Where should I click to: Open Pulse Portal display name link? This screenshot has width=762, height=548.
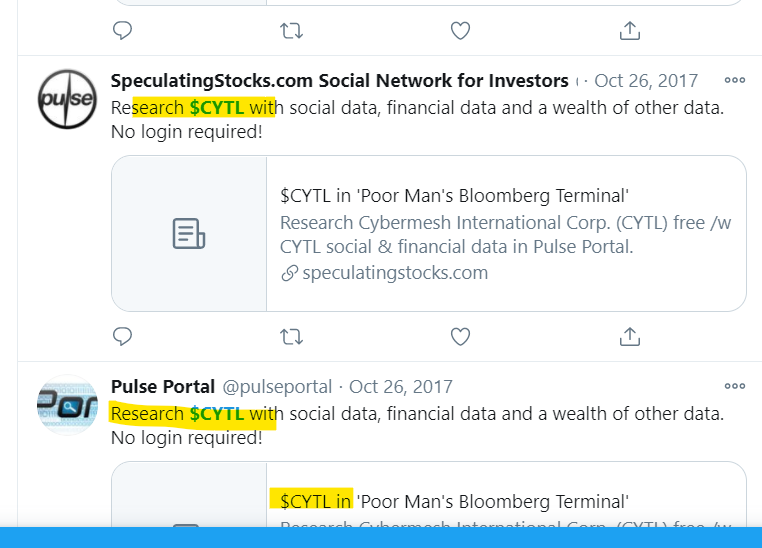163,387
